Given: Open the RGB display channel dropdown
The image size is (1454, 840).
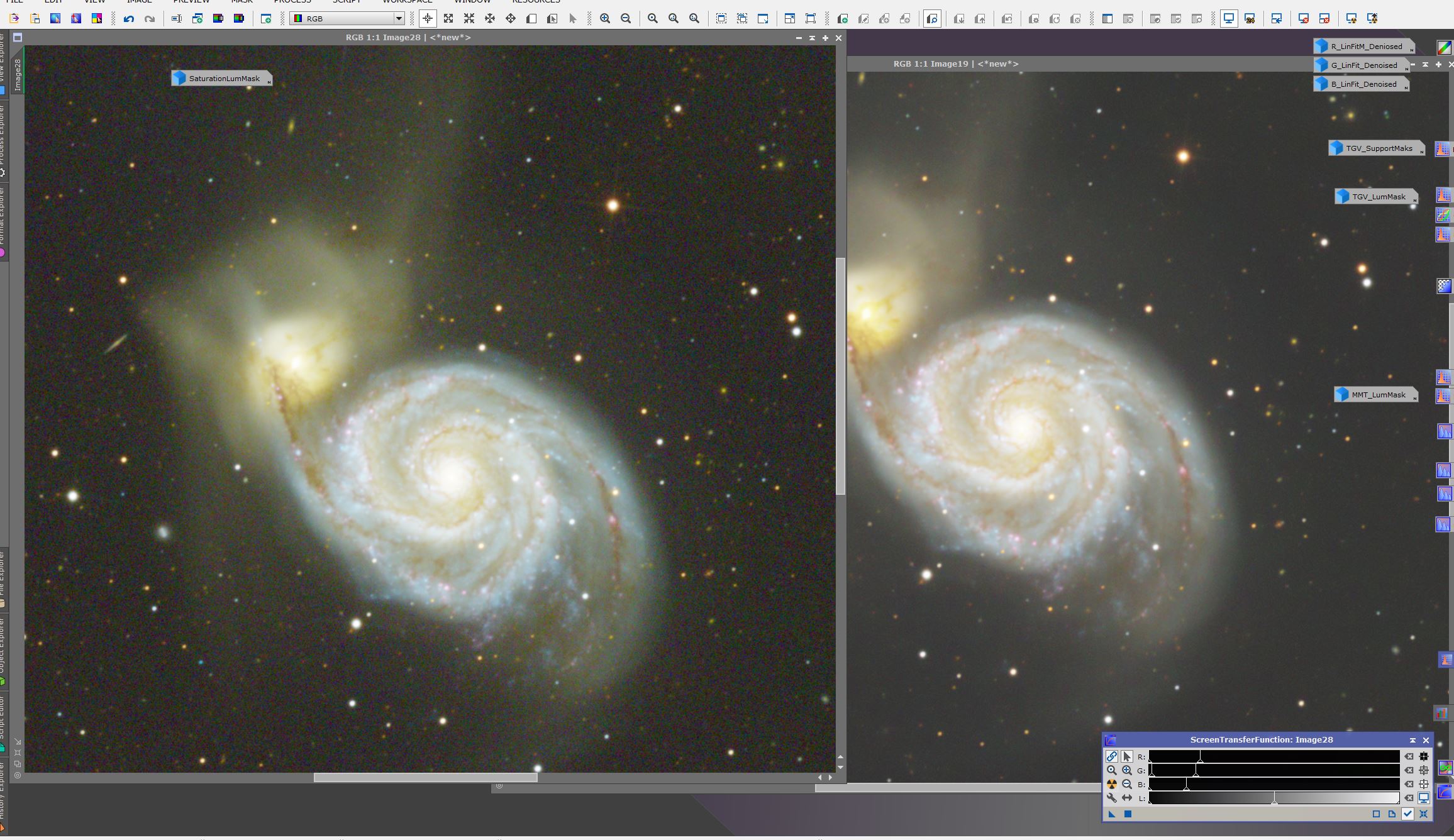Looking at the screenshot, I should (399, 19).
